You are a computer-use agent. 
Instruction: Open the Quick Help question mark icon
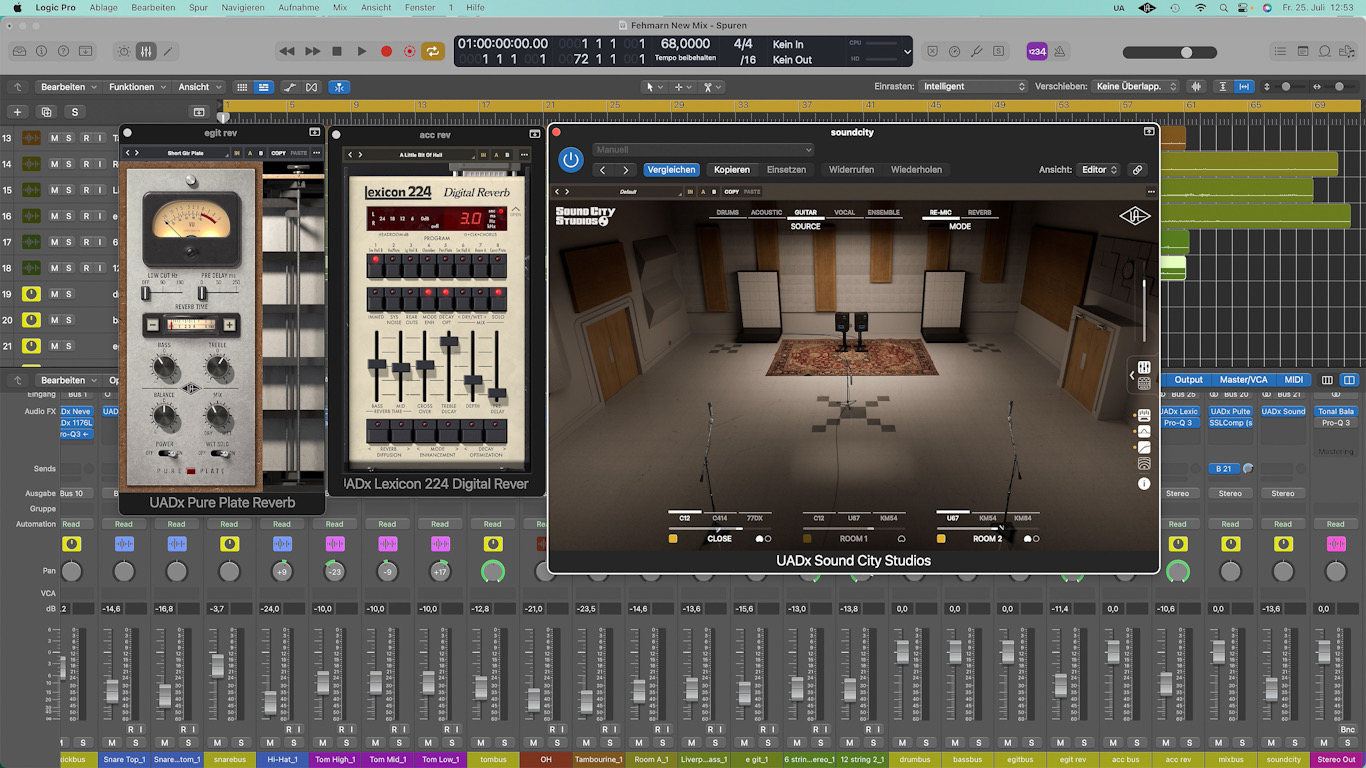(64, 51)
